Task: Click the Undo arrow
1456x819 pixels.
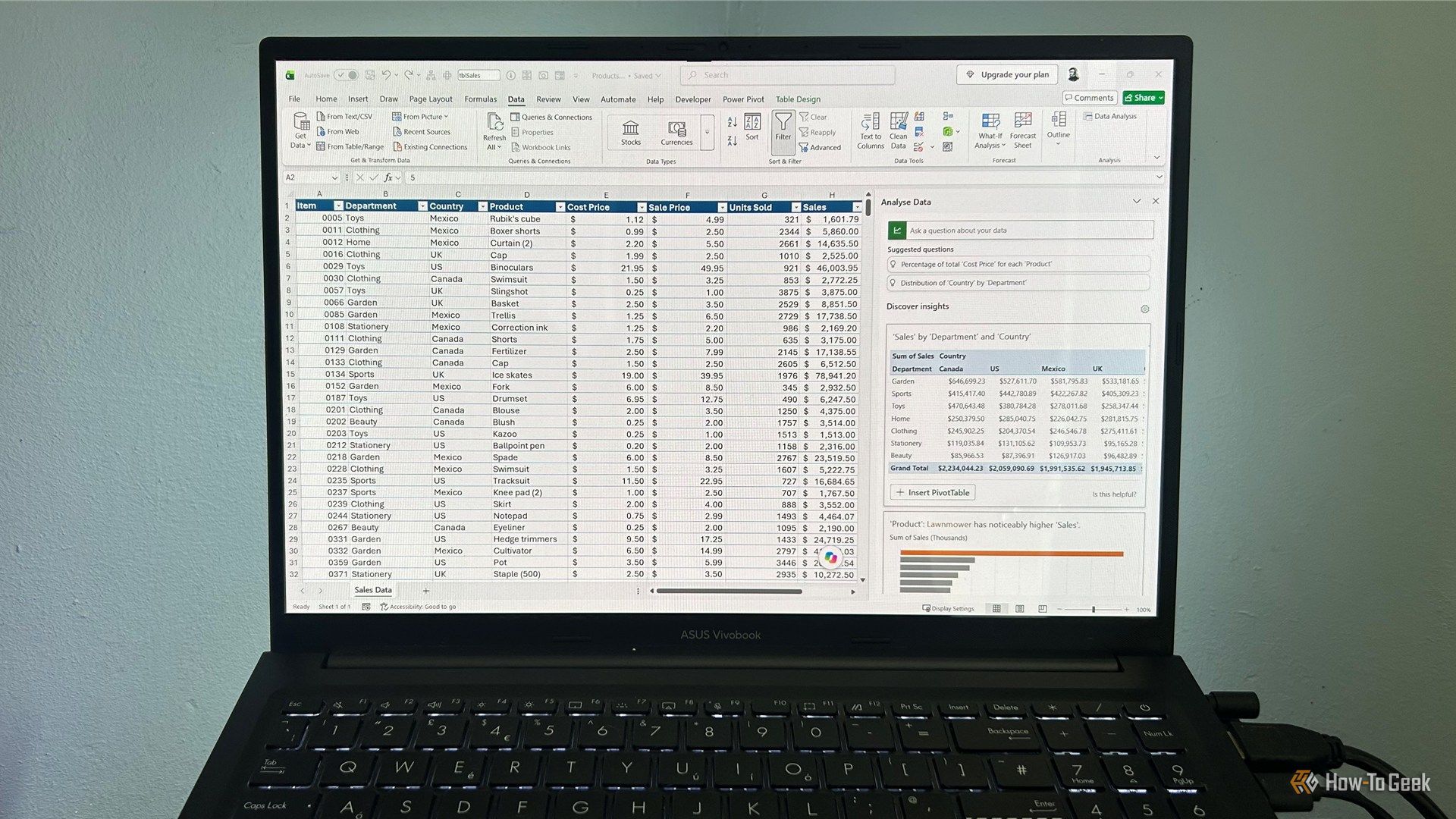Action: (x=386, y=75)
